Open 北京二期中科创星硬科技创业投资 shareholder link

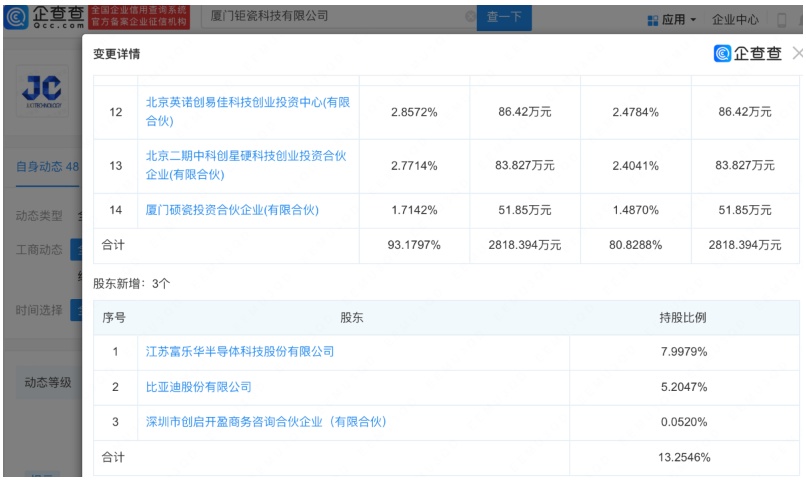tap(246, 157)
